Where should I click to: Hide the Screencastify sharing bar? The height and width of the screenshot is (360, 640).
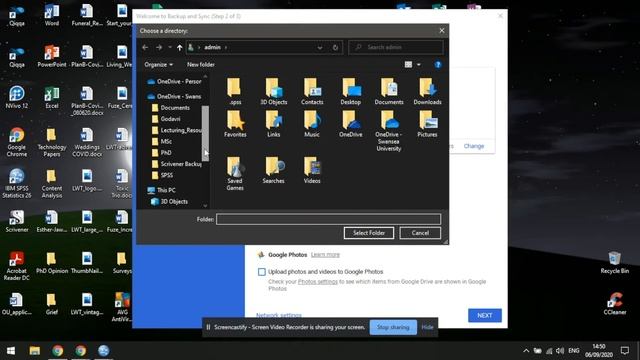point(427,327)
